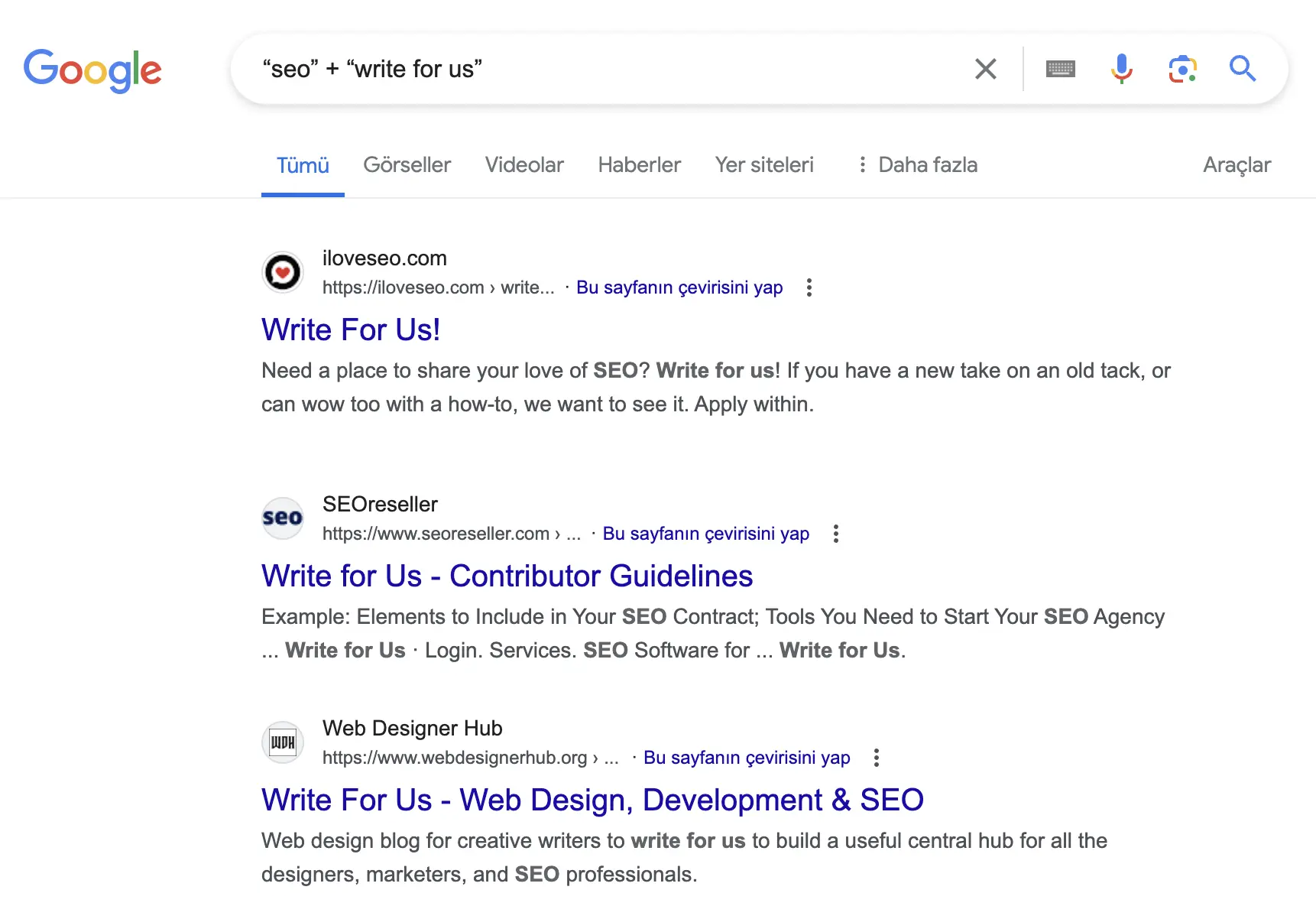Open the Yer siteleri tab
Image resolution: width=1316 pixels, height=919 pixels.
pos(764,165)
